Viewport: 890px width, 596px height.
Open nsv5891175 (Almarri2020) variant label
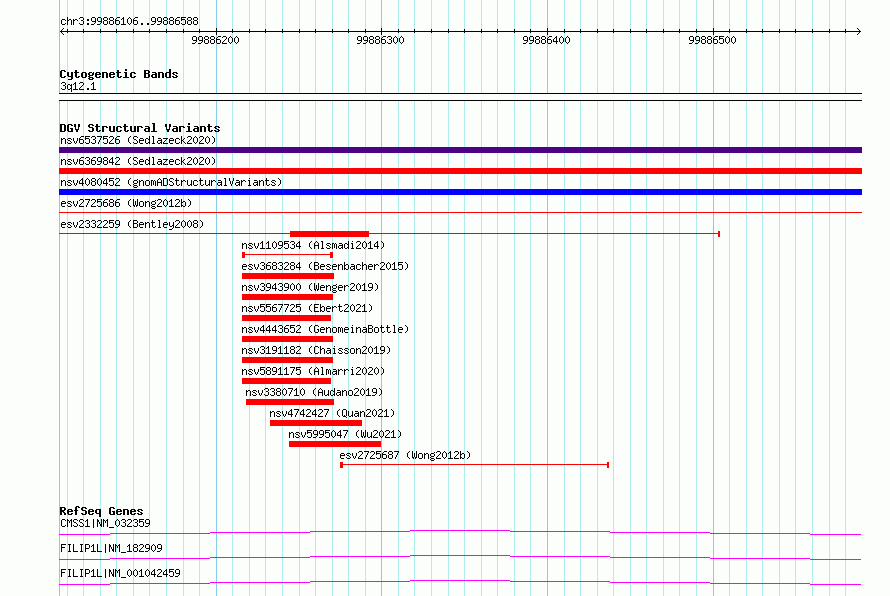313,371
